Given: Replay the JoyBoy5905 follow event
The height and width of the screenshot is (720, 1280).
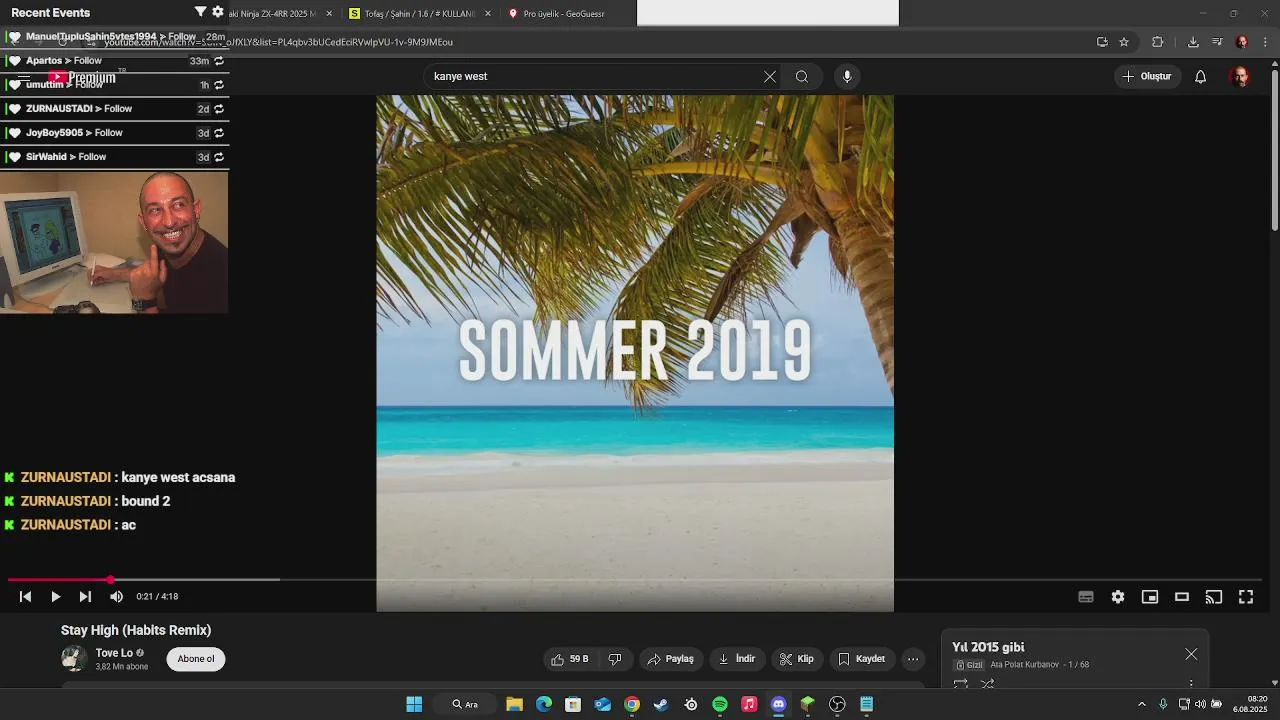Looking at the screenshot, I should (x=219, y=133).
